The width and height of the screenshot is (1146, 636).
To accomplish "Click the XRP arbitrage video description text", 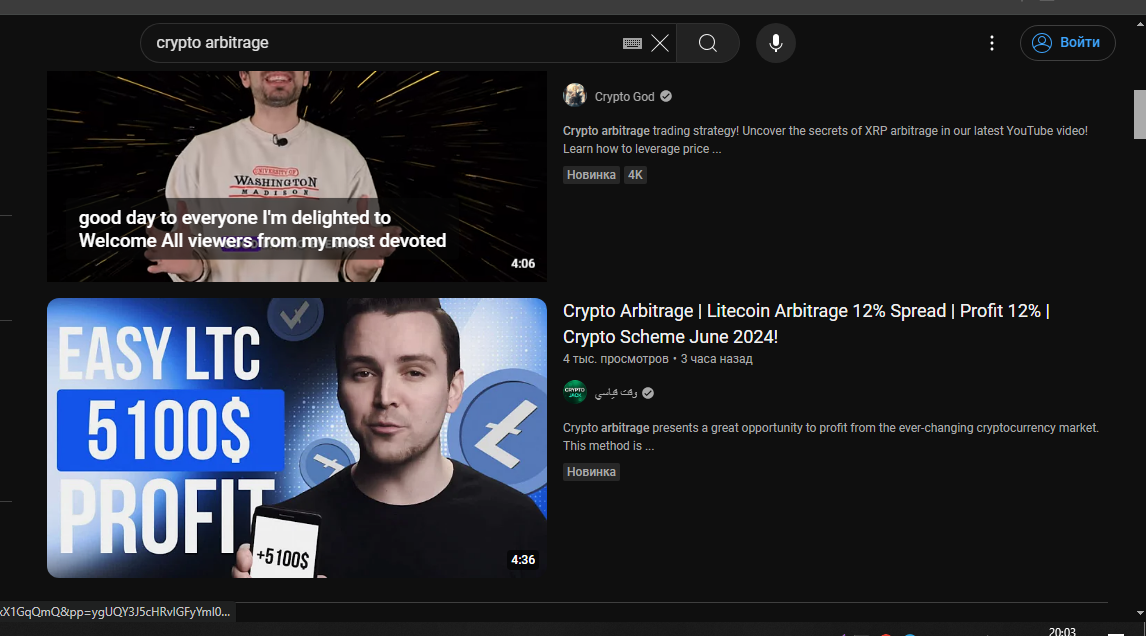I will [825, 140].
